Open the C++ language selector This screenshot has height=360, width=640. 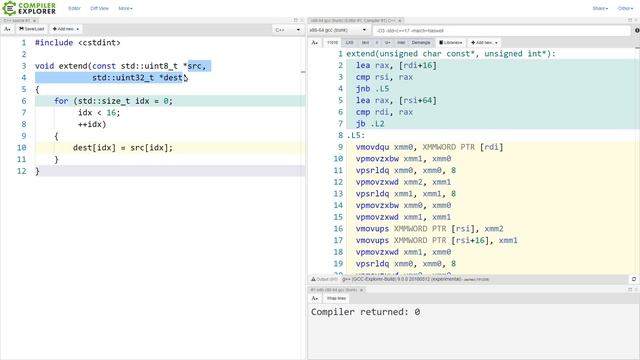tap(287, 30)
